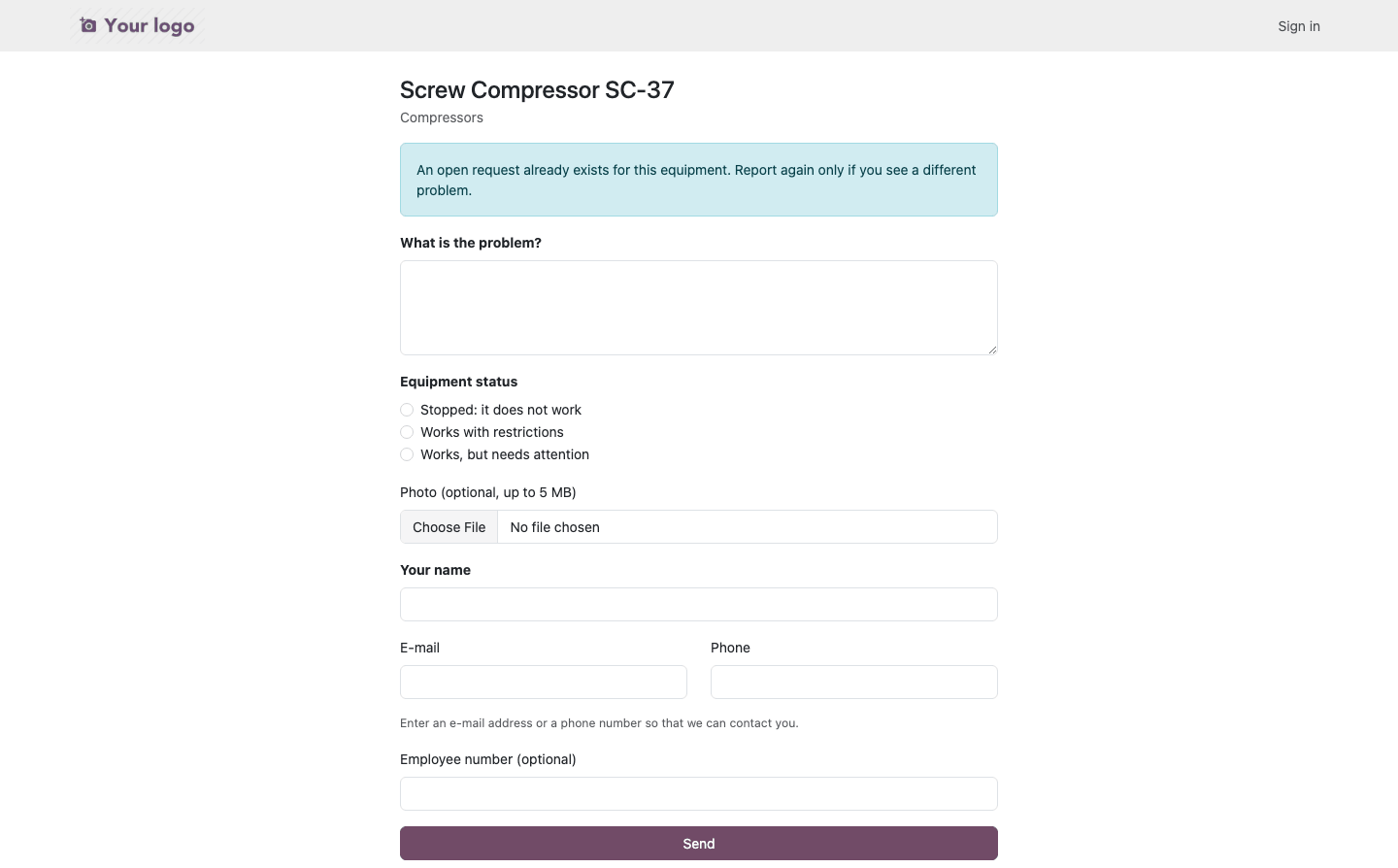The width and height of the screenshot is (1398, 868).
Task: Focus the What is the problem textarea
Action: [x=699, y=308]
